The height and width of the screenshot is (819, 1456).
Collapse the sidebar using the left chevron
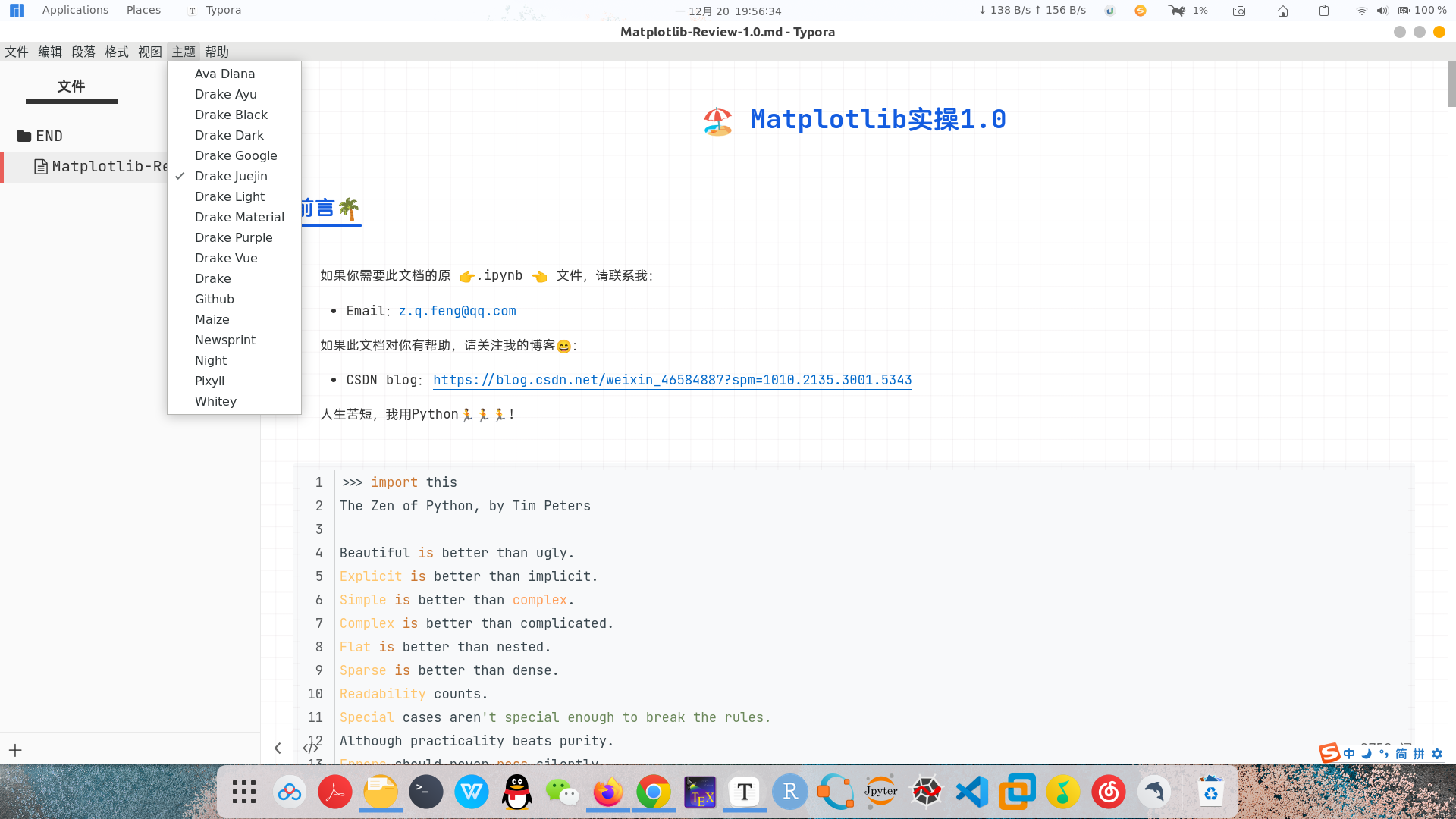278,748
